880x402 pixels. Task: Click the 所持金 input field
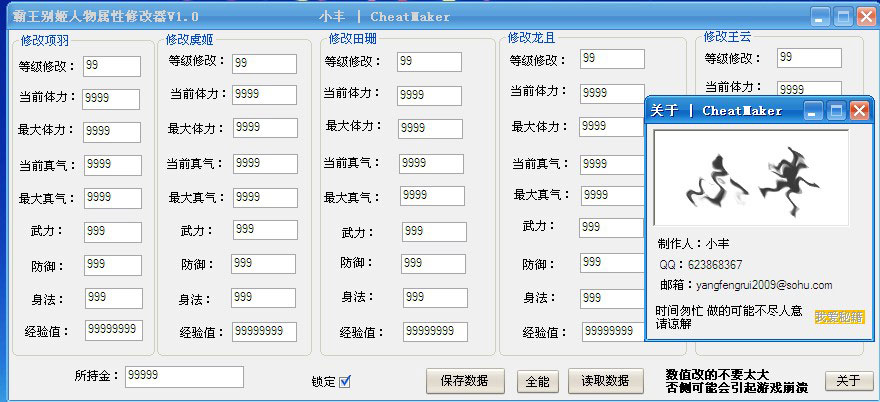184,376
